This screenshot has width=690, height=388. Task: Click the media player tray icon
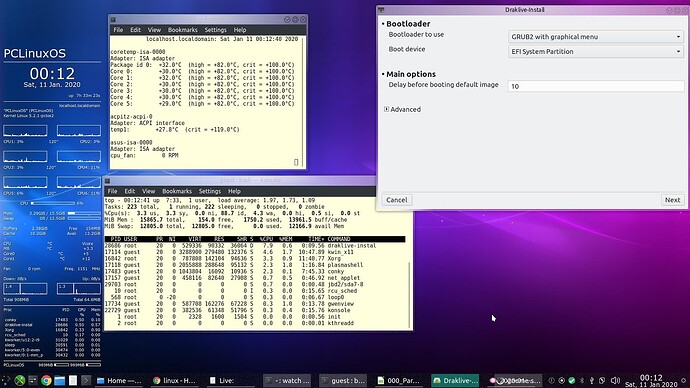562,381
